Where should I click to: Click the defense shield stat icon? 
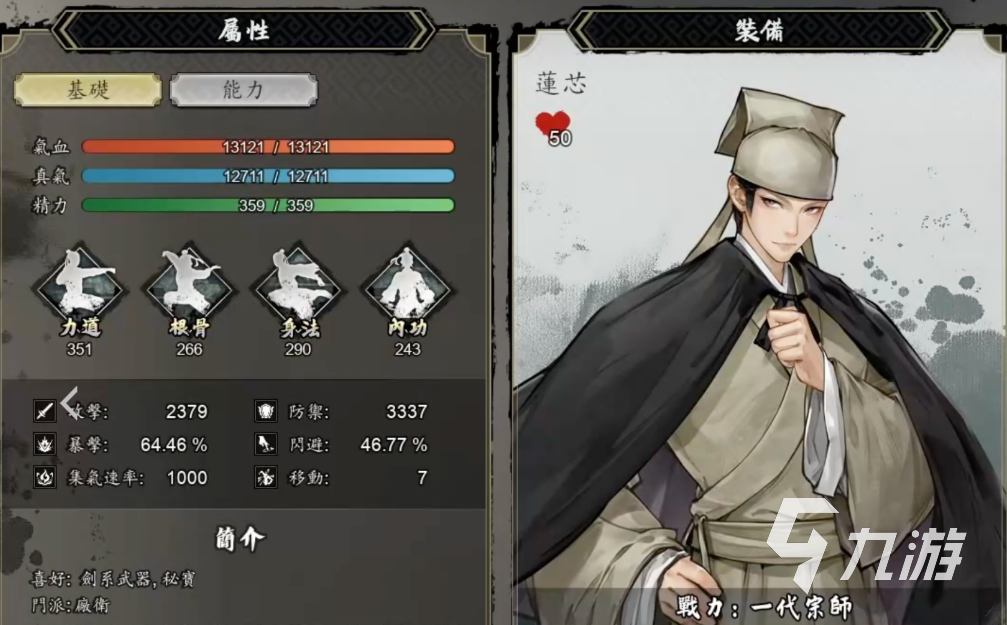(x=266, y=411)
